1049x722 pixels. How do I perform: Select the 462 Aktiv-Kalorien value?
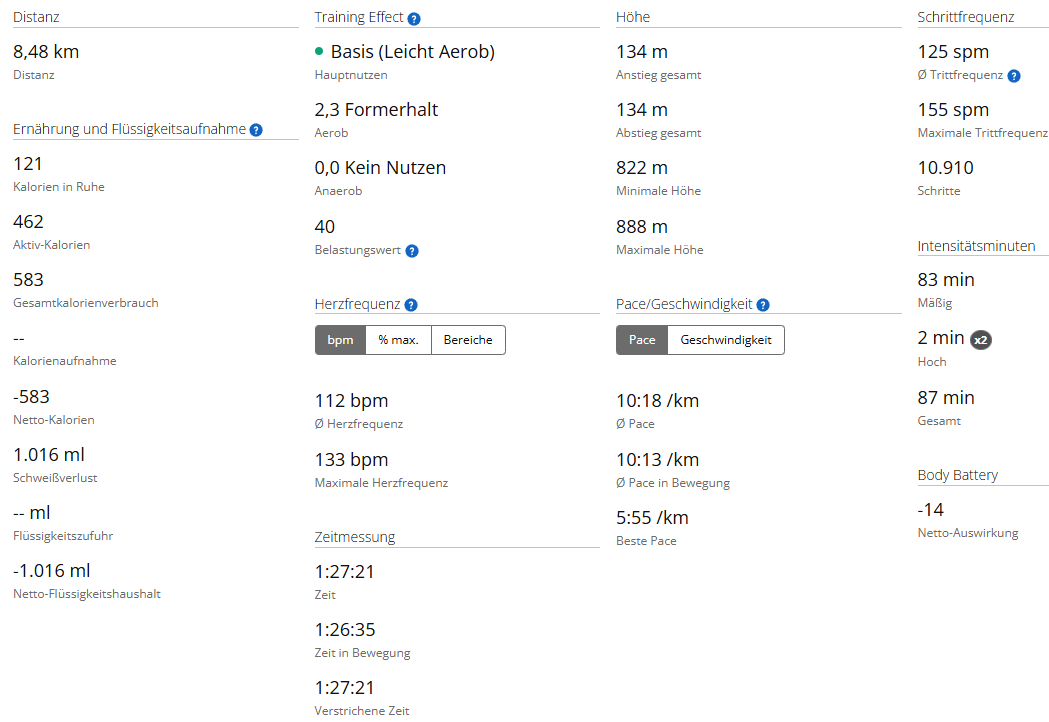(29, 221)
